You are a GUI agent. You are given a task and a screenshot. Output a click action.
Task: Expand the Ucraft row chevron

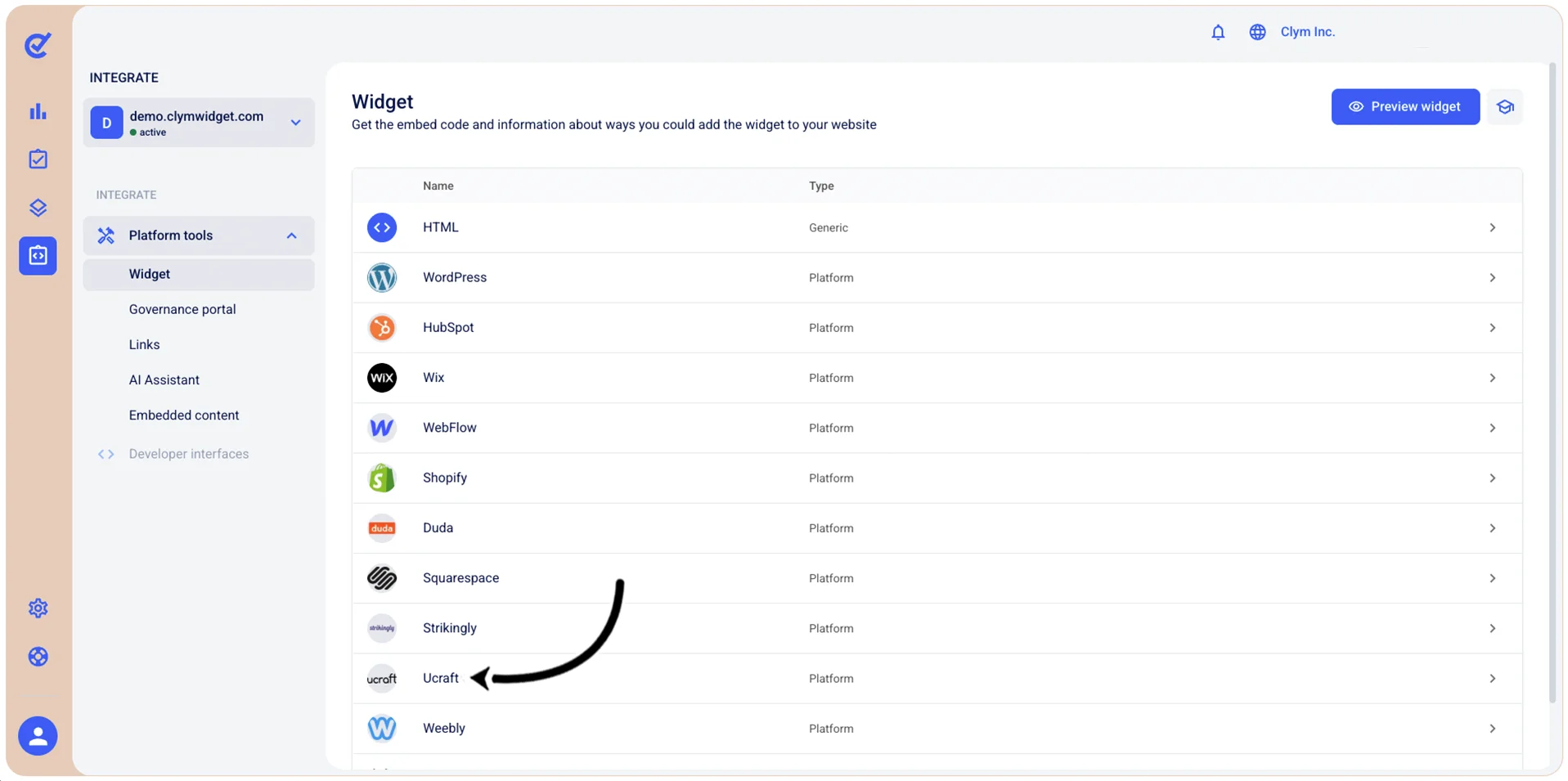click(1492, 678)
